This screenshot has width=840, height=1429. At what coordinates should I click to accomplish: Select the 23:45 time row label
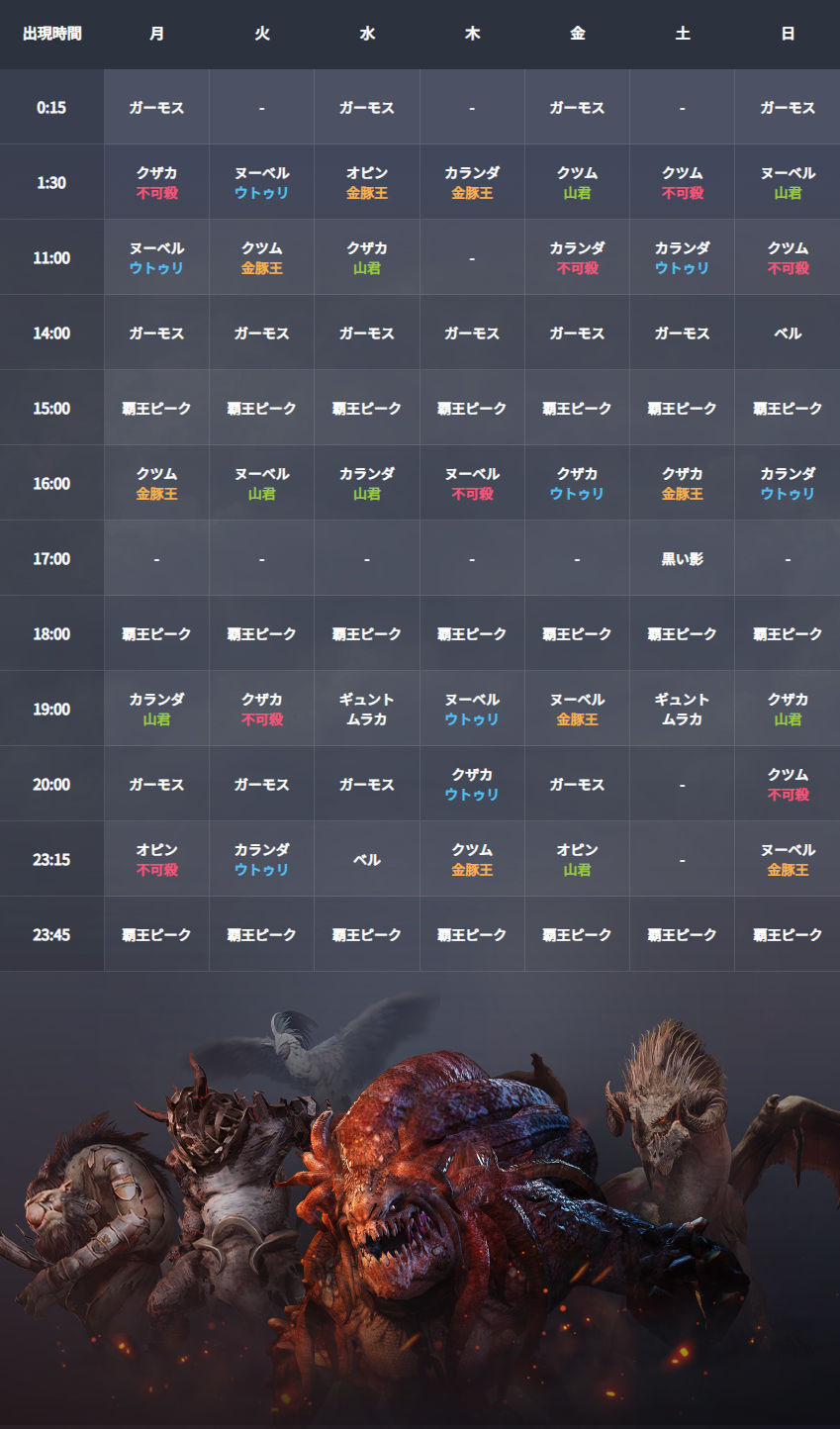(x=51, y=935)
